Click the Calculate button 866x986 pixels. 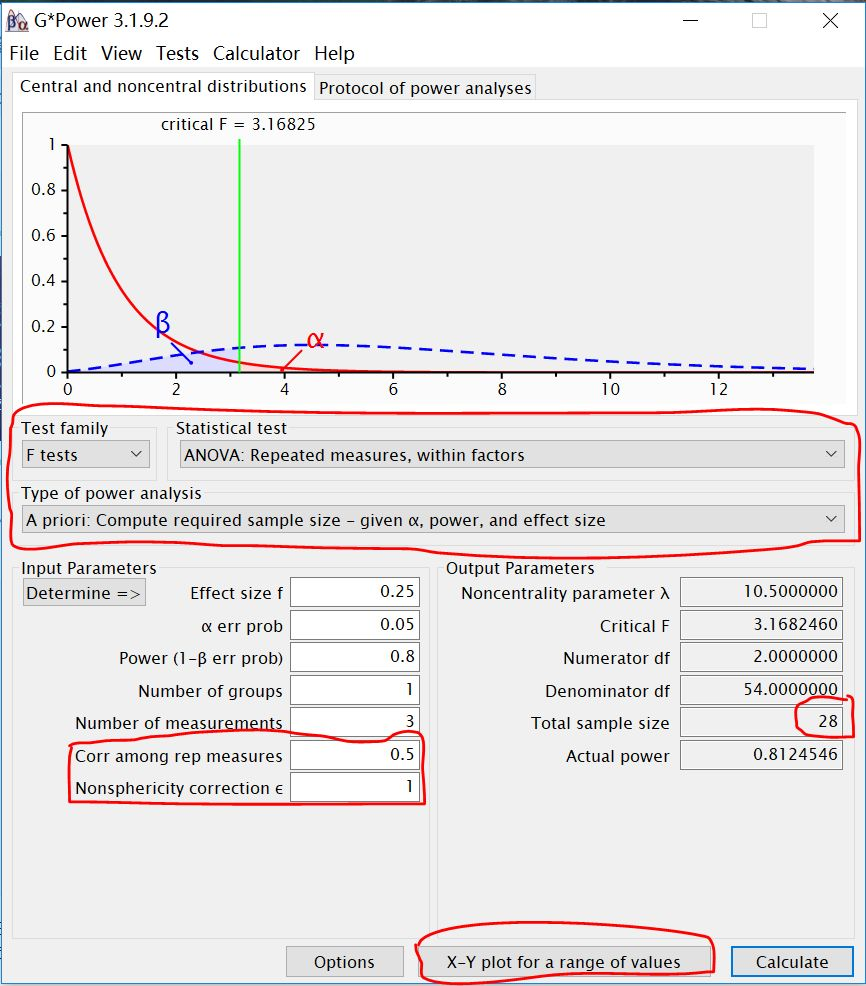coord(792,962)
